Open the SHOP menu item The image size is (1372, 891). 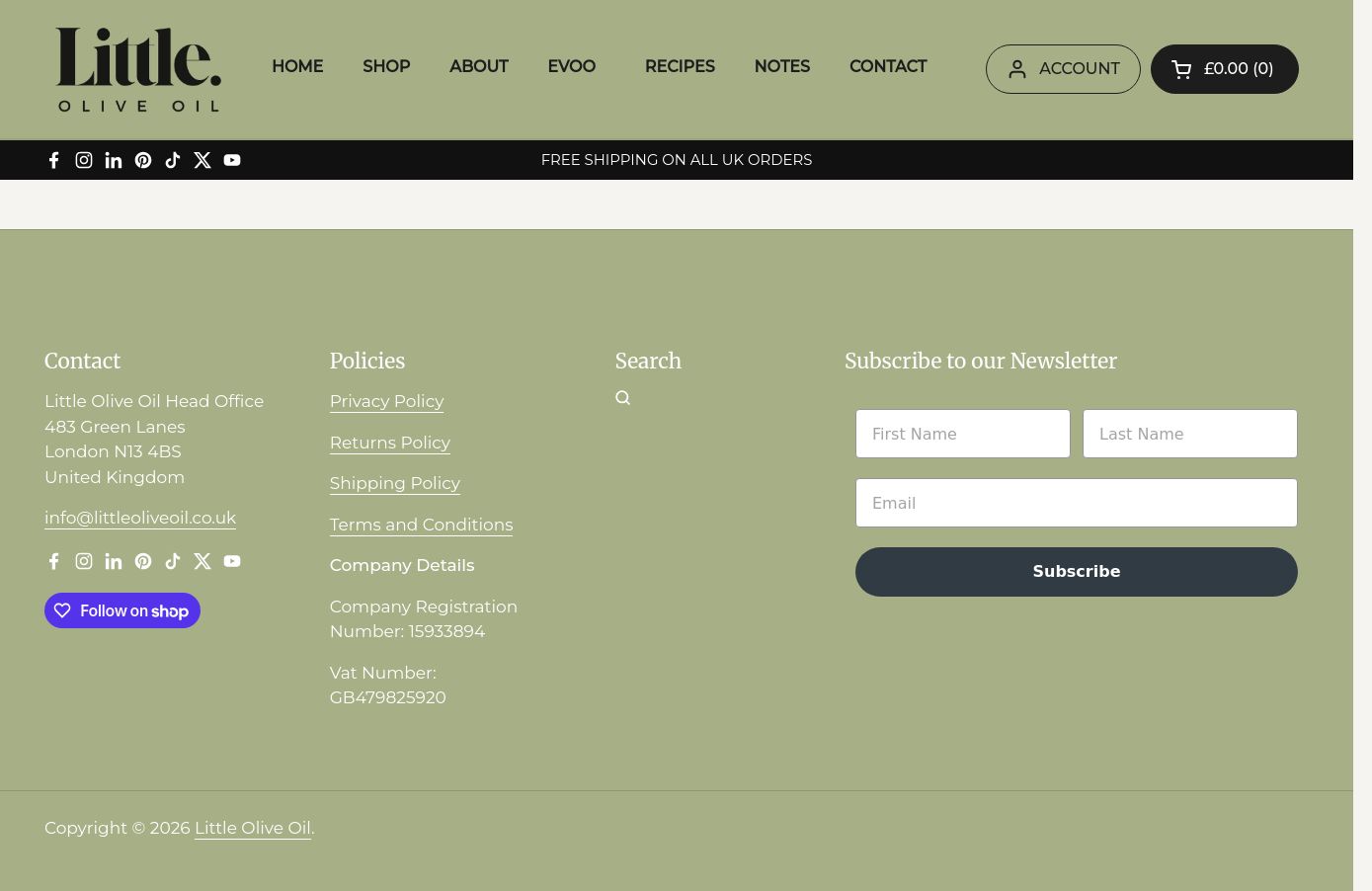tap(386, 66)
